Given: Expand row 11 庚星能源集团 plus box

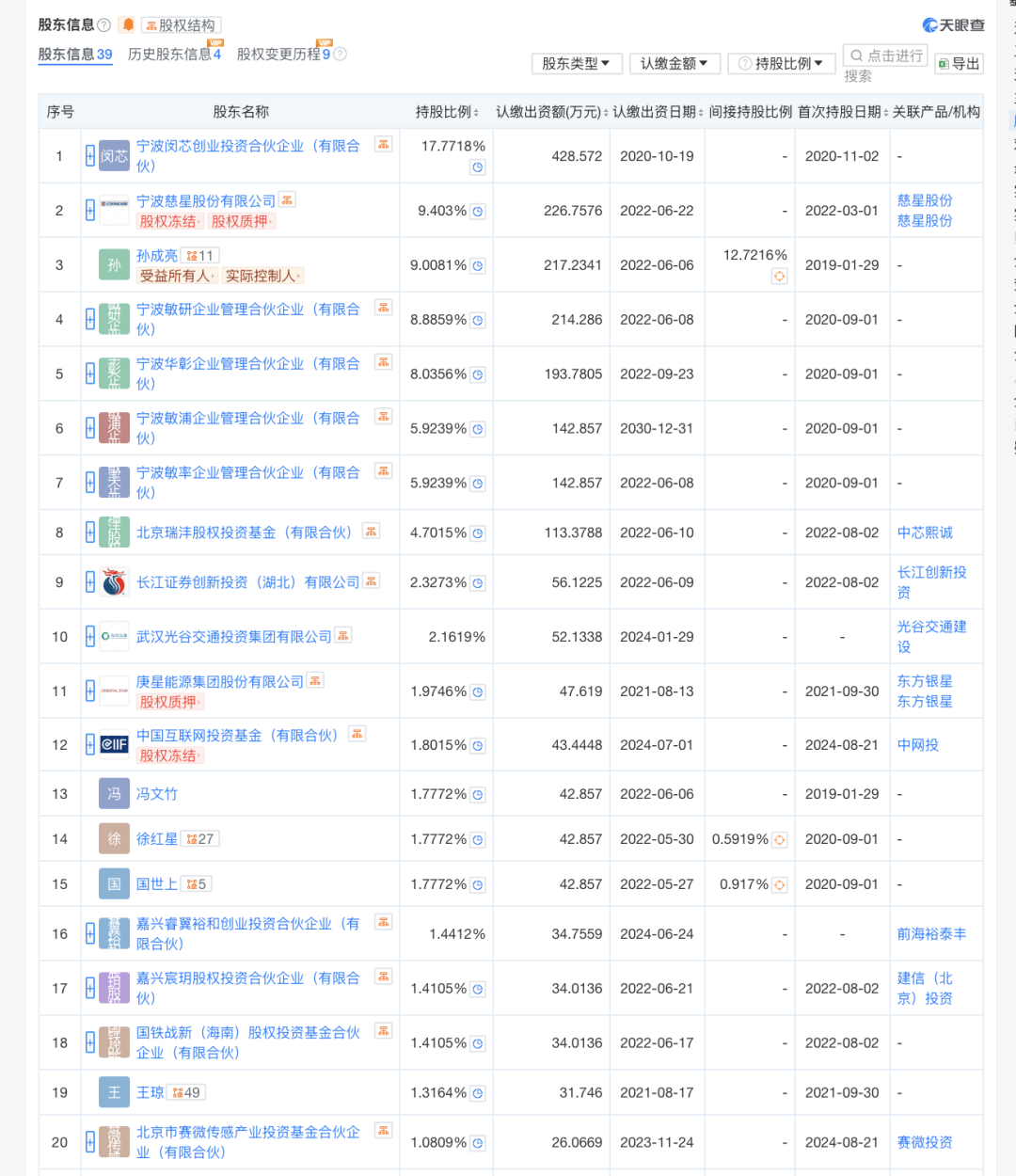Looking at the screenshot, I should point(90,691).
